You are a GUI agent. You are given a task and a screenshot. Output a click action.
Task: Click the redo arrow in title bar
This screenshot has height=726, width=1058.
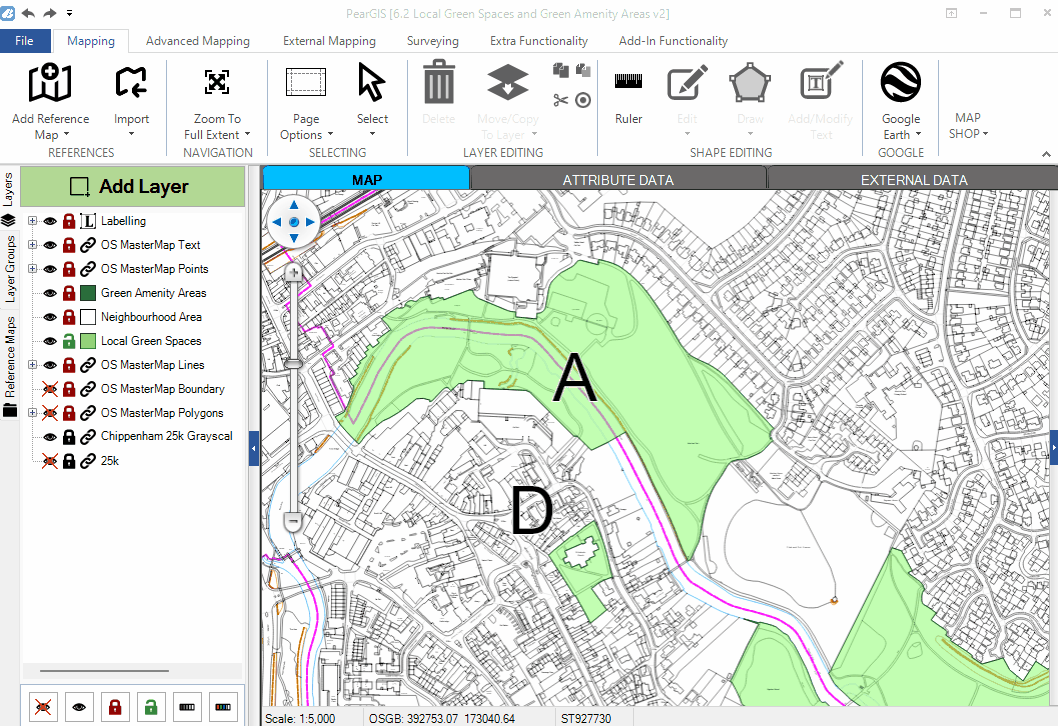[x=50, y=13]
